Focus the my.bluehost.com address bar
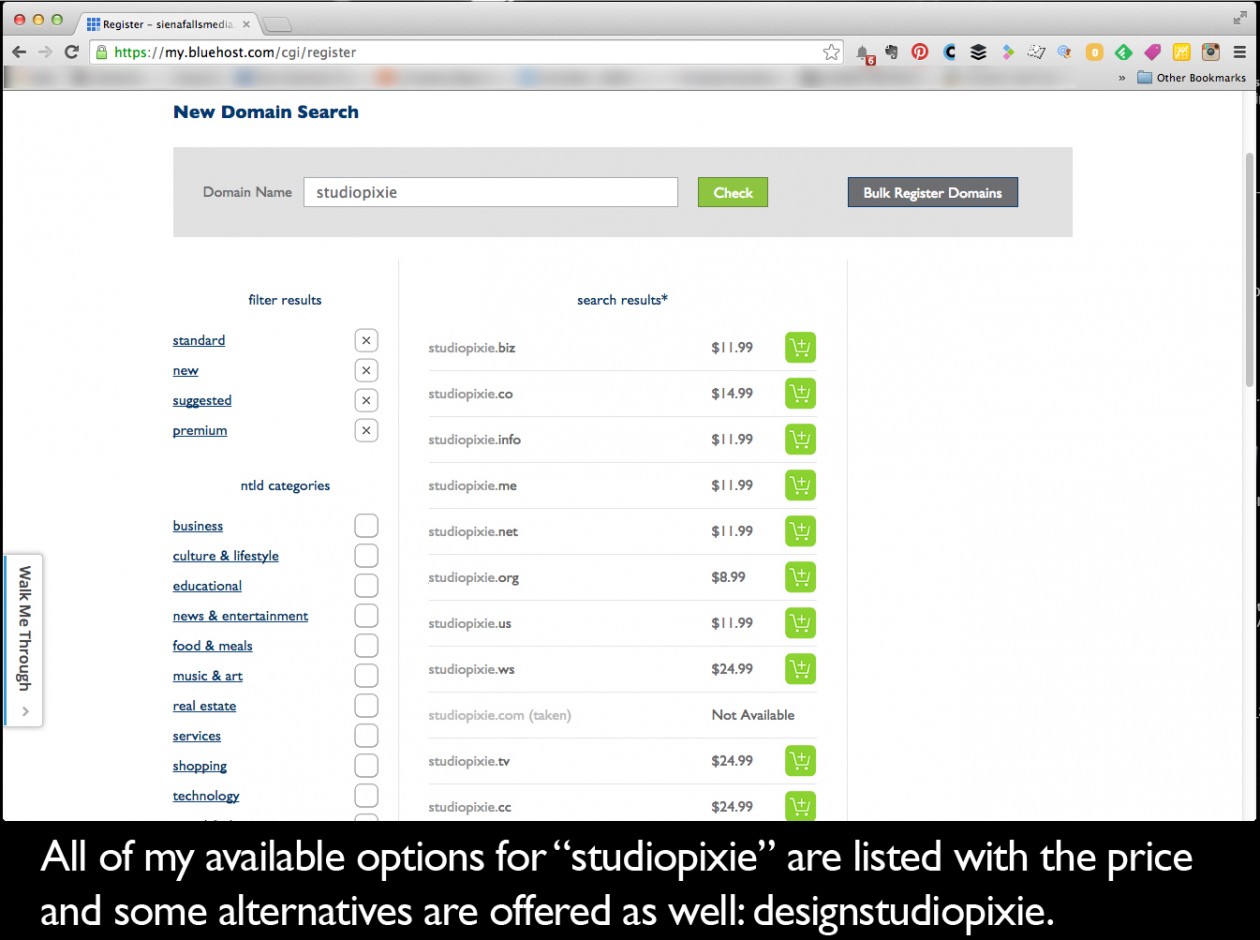The height and width of the screenshot is (940, 1260). [466, 52]
